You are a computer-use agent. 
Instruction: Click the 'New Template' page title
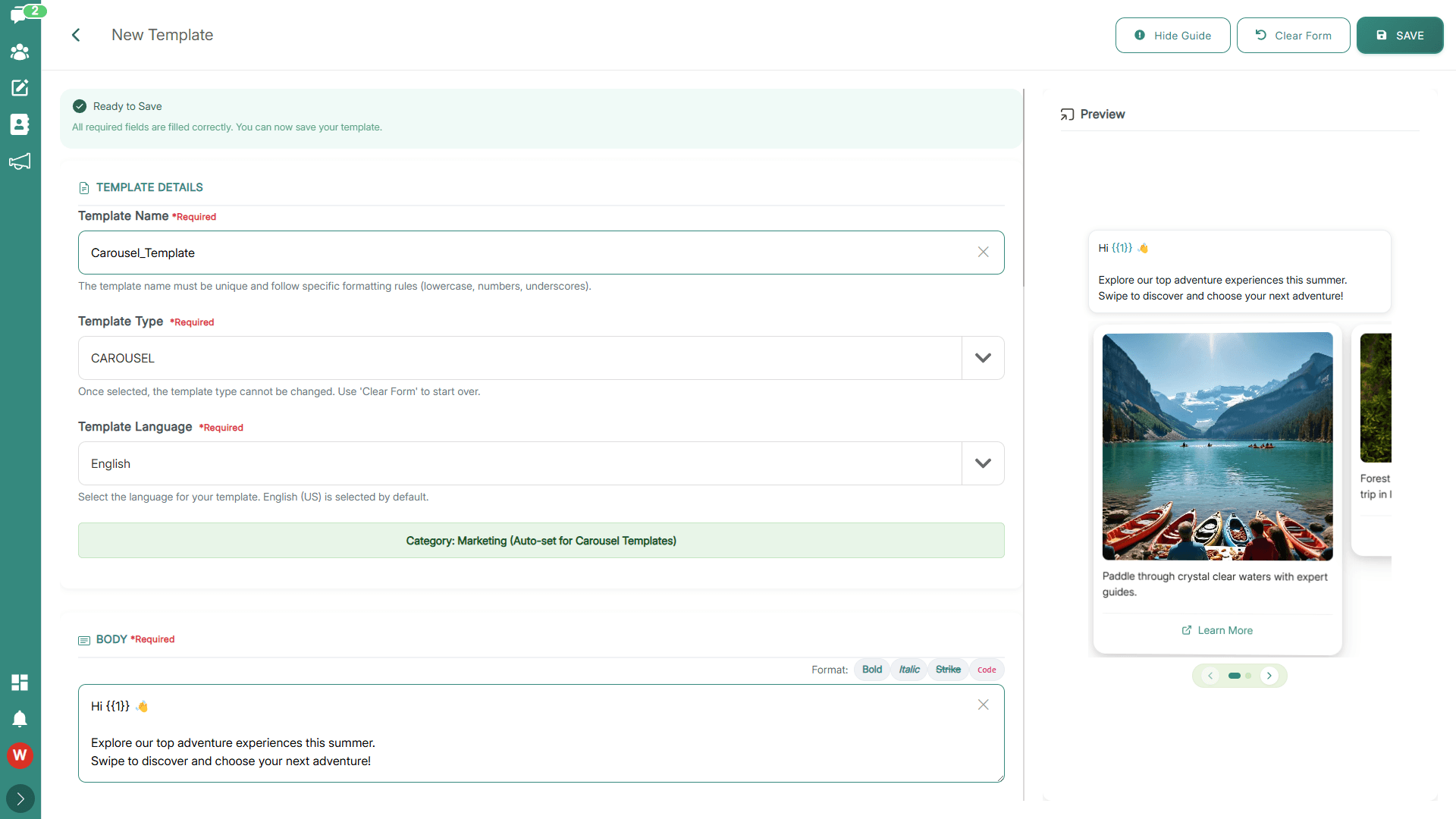[162, 35]
